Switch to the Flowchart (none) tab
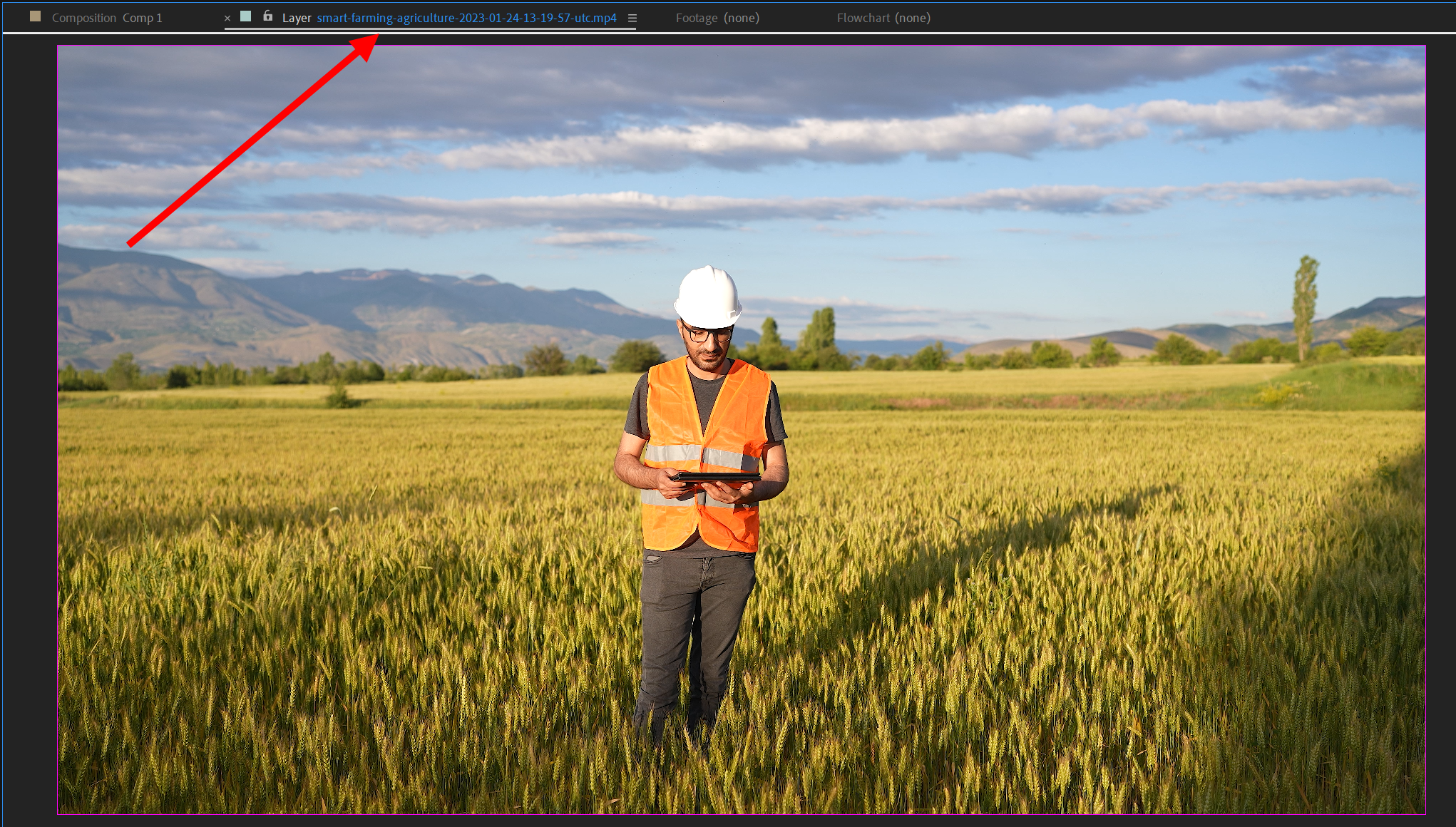The height and width of the screenshot is (827, 1456). tap(883, 18)
